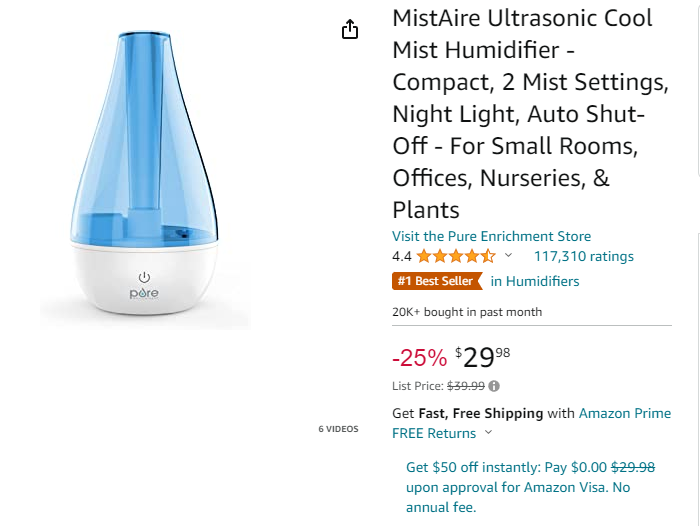
Task: Click the crossed-out $39.99 list price
Action: (464, 386)
